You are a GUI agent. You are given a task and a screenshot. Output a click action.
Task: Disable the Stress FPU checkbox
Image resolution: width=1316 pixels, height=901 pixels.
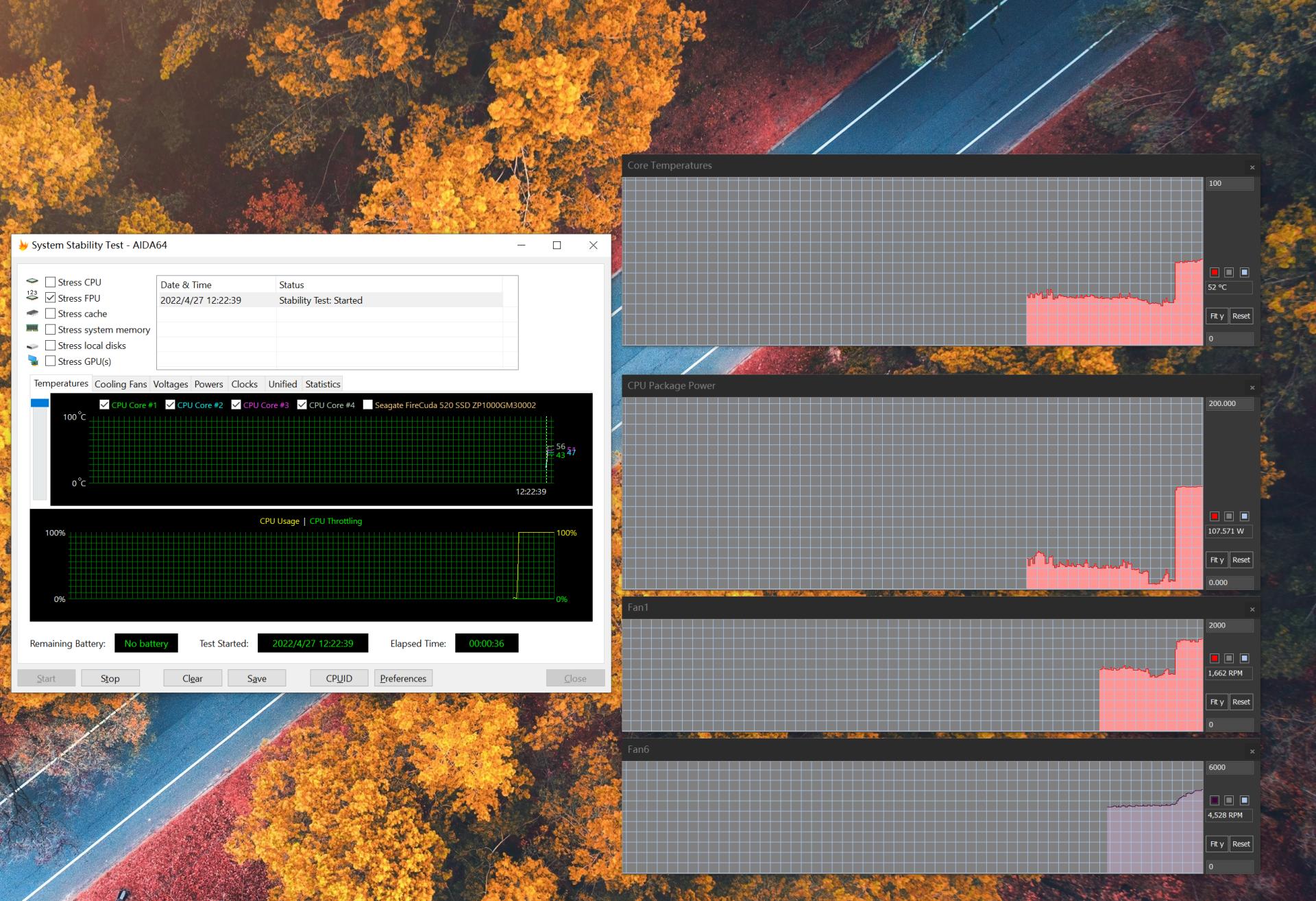(50, 298)
